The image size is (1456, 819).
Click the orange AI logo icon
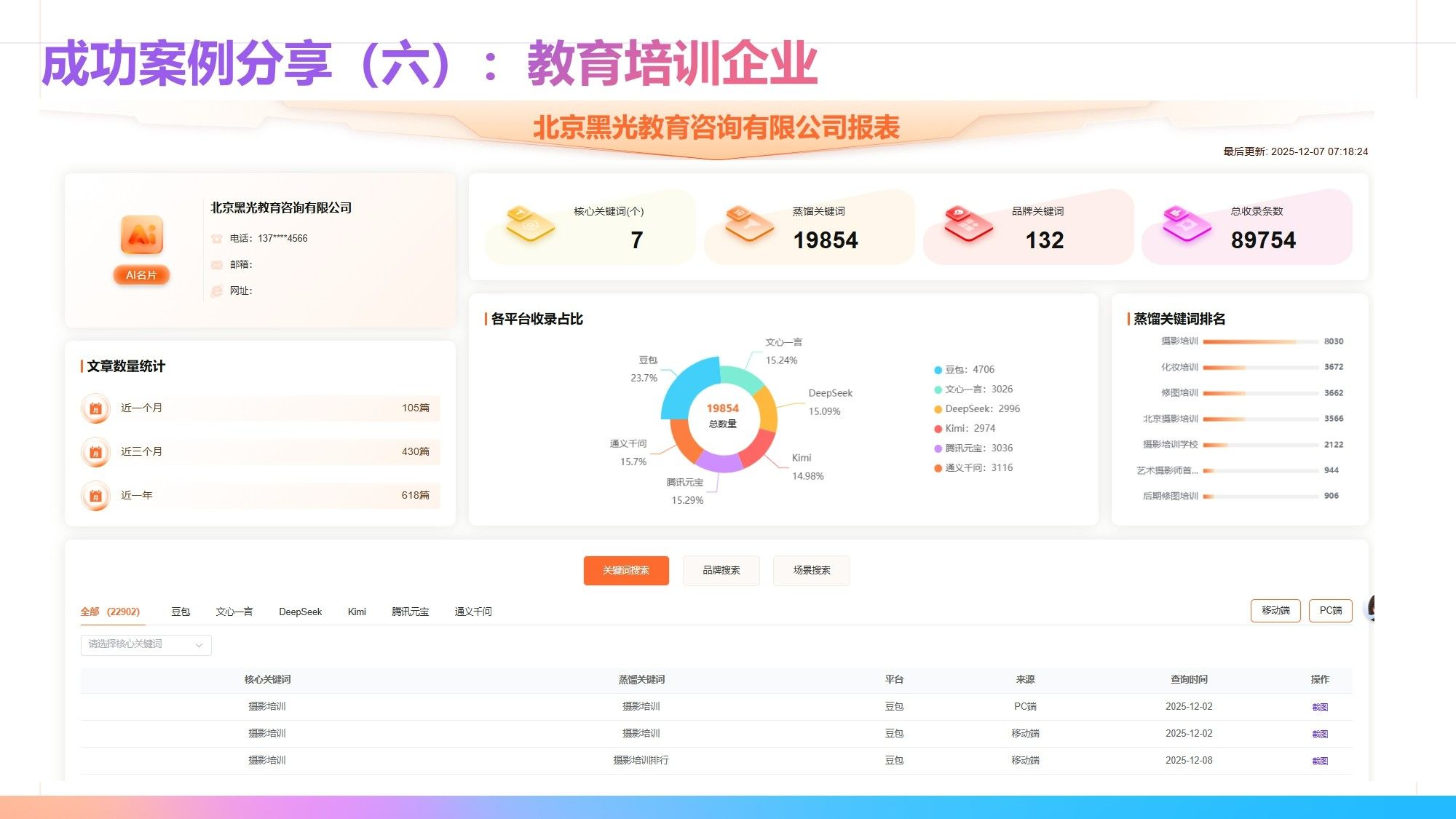tap(142, 235)
